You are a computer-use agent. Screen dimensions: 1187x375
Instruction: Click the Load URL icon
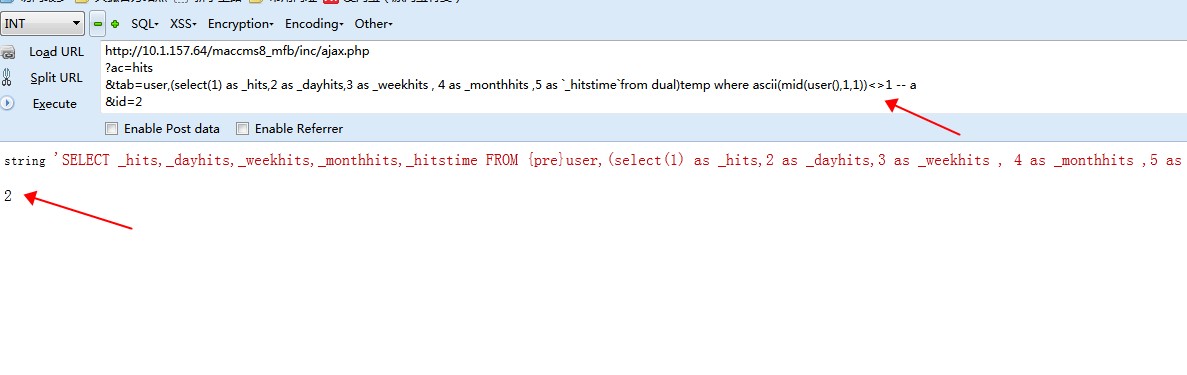(8, 52)
